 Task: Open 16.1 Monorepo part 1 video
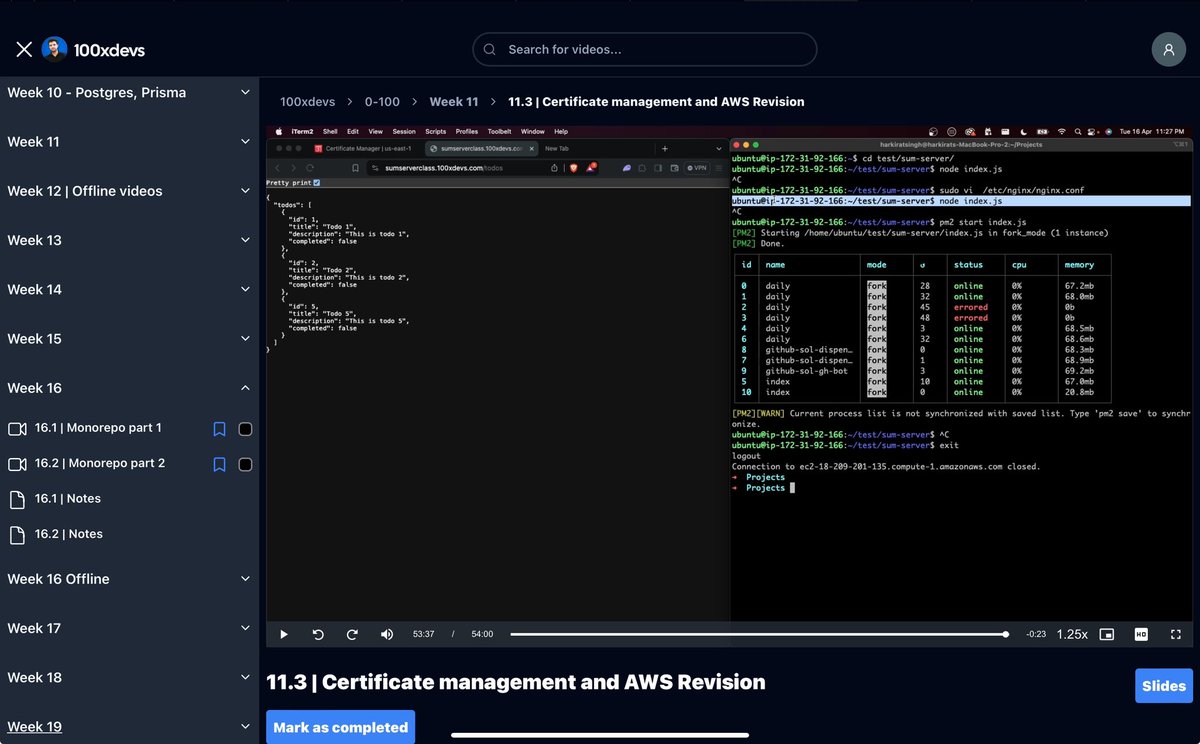98,428
